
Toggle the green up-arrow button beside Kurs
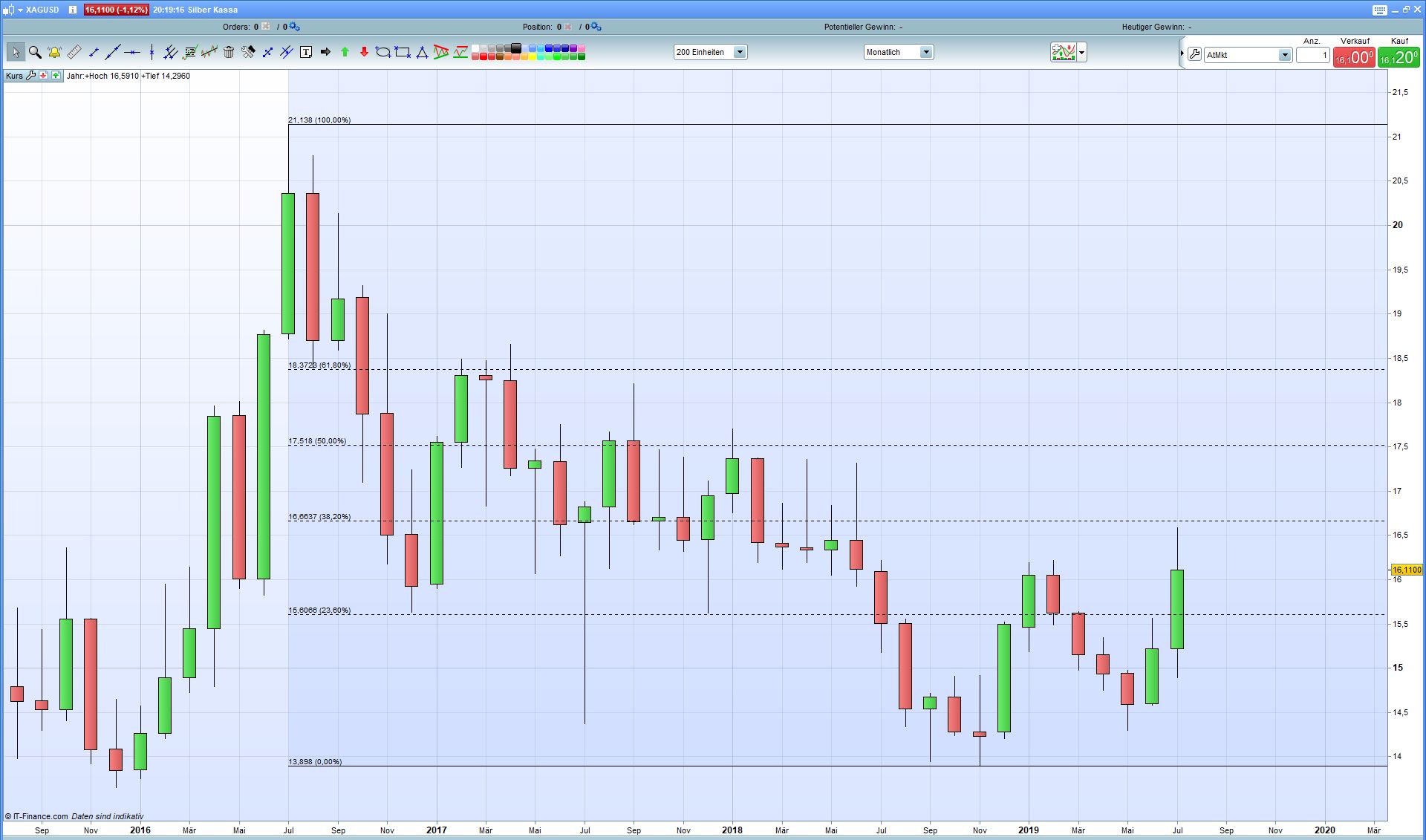click(56, 76)
